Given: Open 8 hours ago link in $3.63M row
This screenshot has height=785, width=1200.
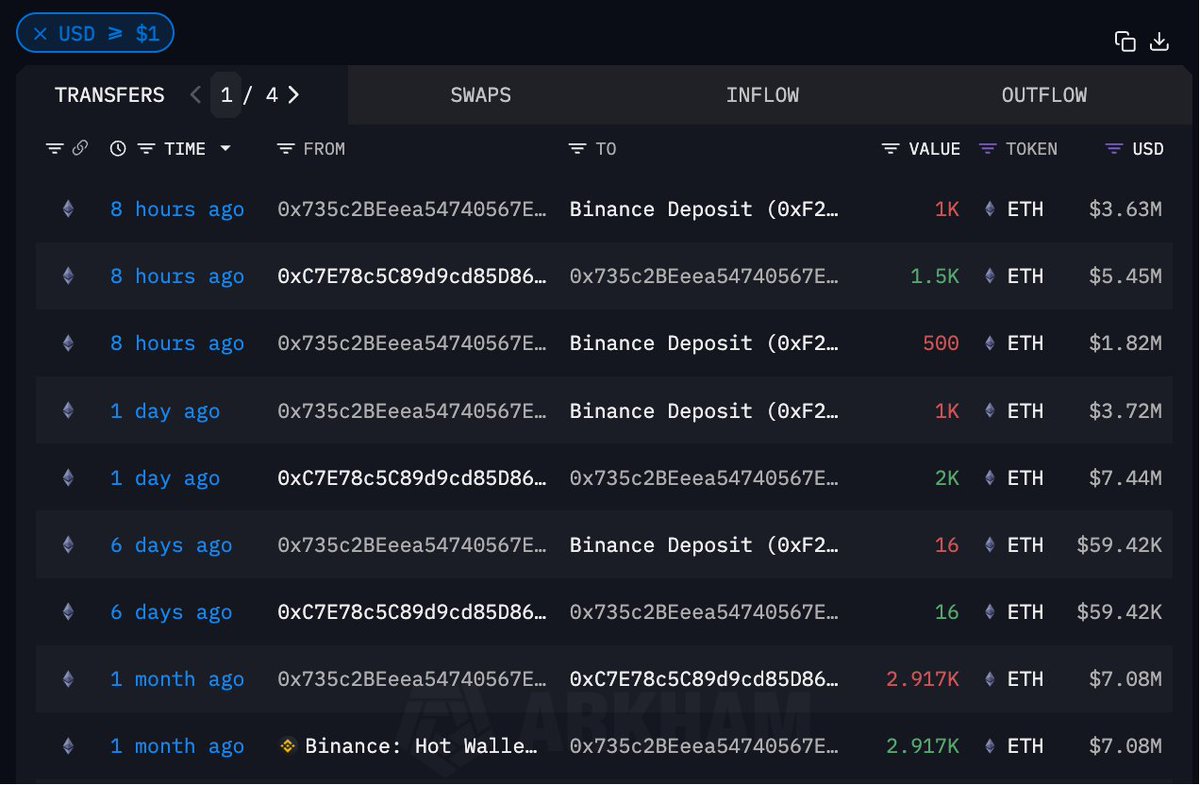Looking at the screenshot, I should [x=177, y=209].
